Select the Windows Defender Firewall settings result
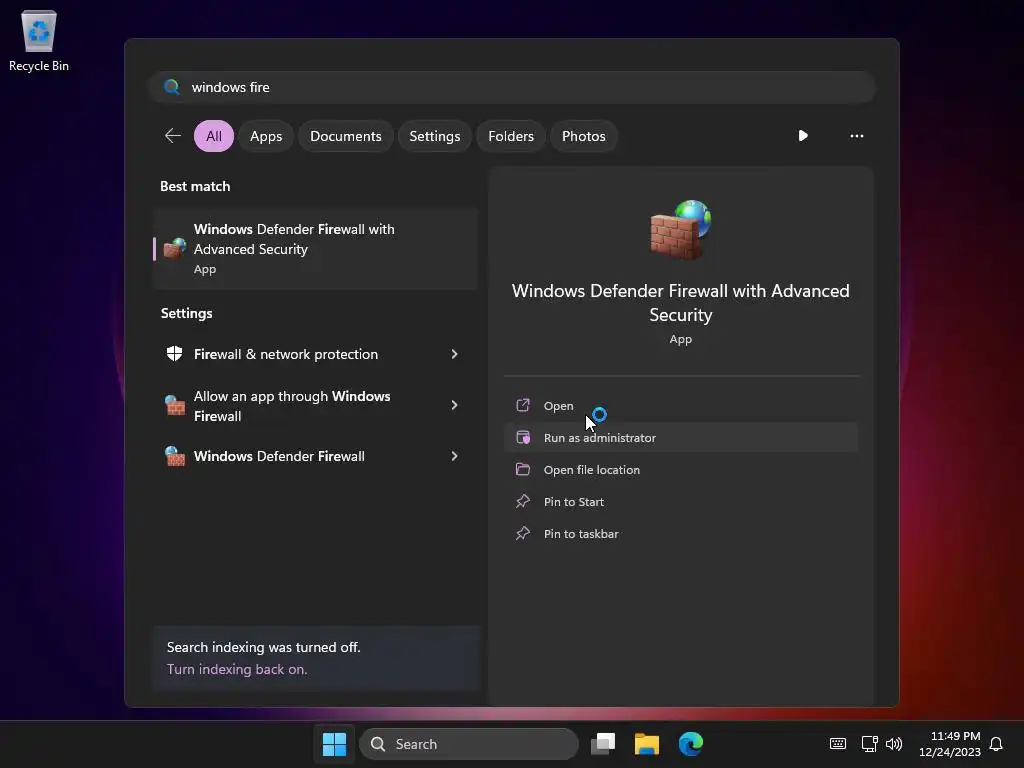 [x=316, y=456]
